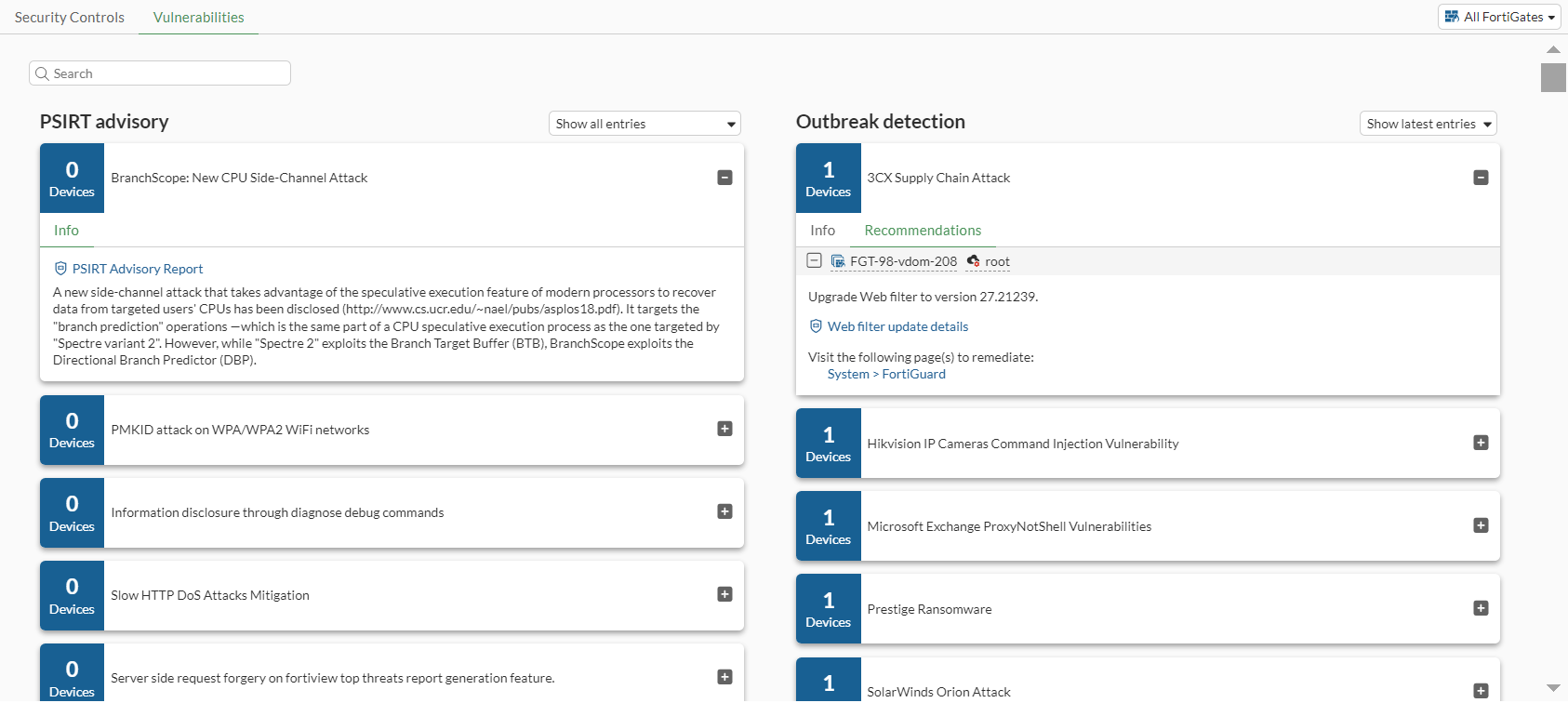Open the PSIRT Advisory Report link

[x=138, y=269]
